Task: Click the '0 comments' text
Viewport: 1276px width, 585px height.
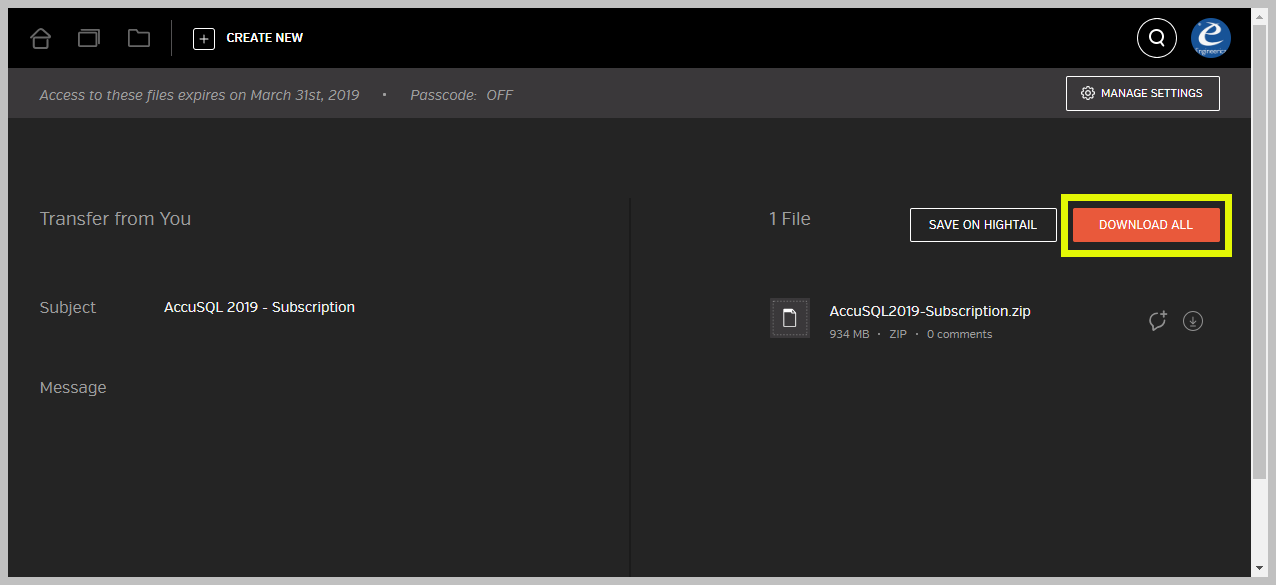Action: click(x=959, y=334)
